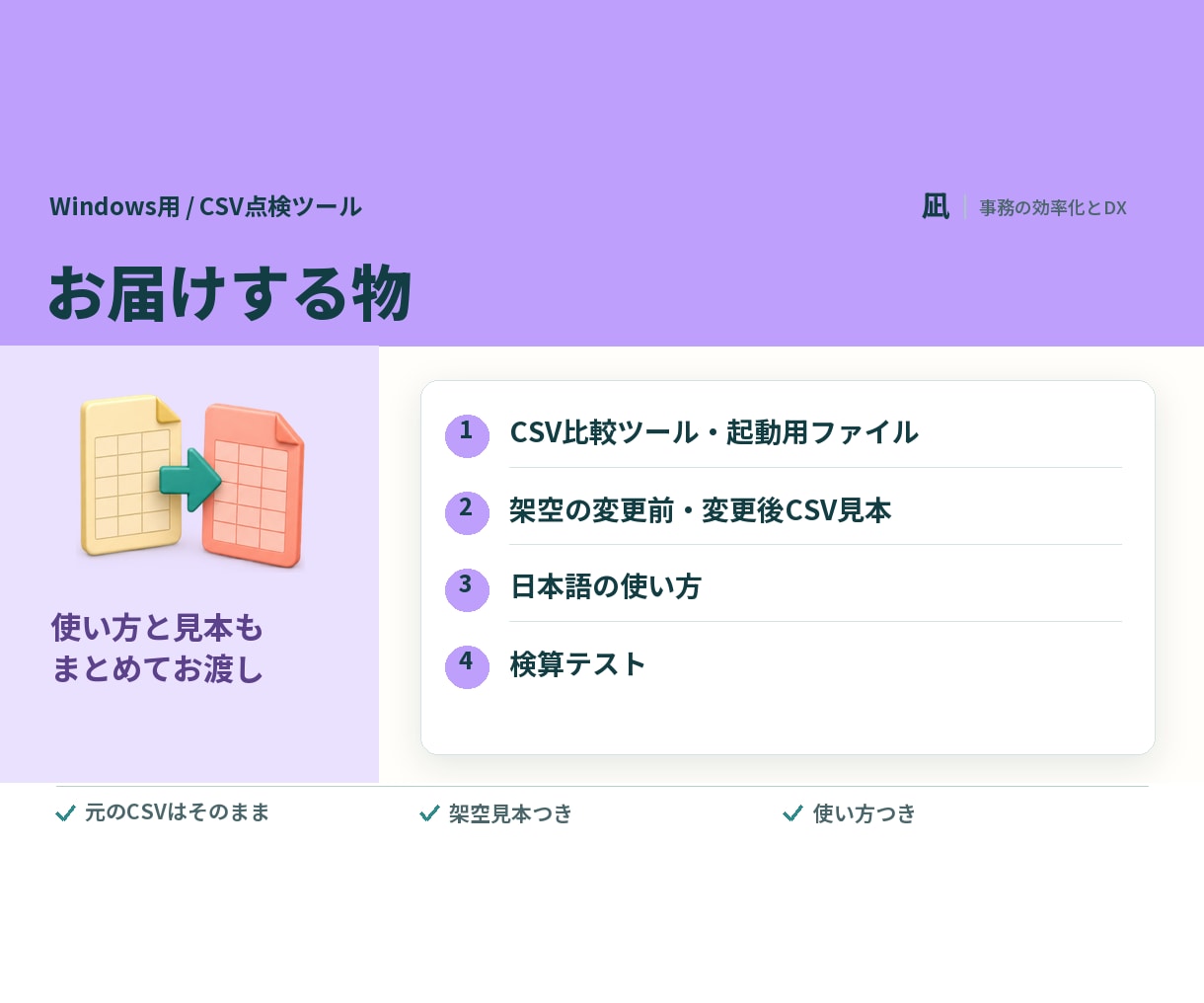Click the number 1 circle badge
Viewport: 1204px width, 1003px height.
[x=467, y=435]
